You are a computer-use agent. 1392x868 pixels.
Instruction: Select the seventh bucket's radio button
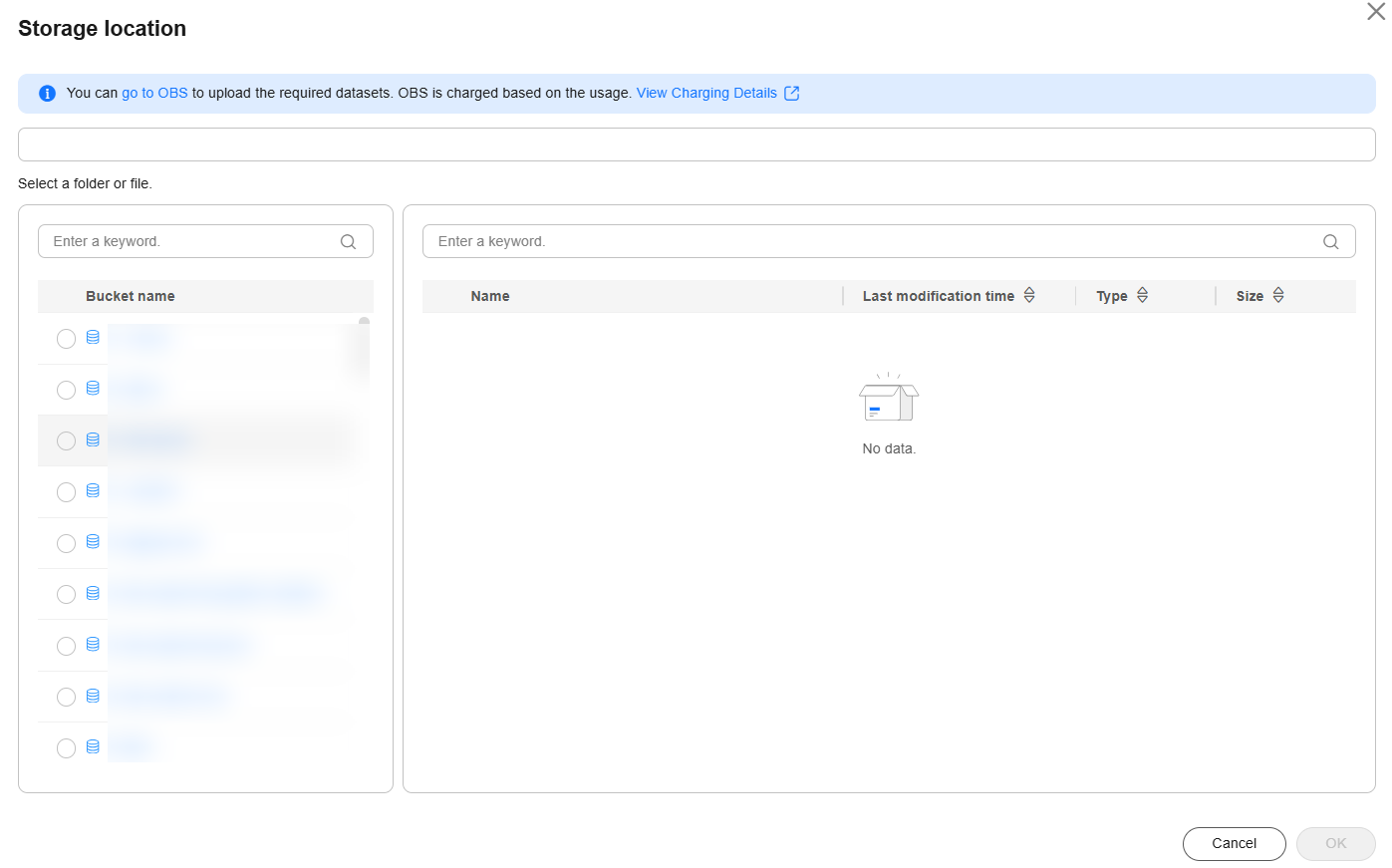click(66, 646)
